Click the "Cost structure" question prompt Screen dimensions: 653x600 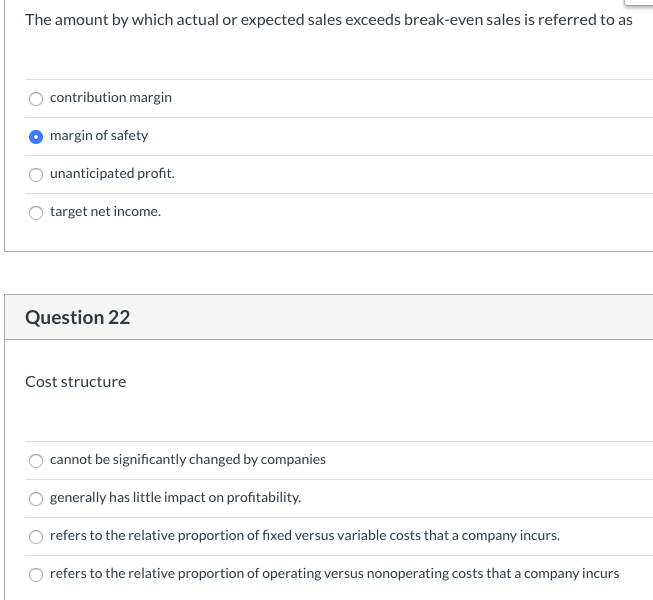76,381
